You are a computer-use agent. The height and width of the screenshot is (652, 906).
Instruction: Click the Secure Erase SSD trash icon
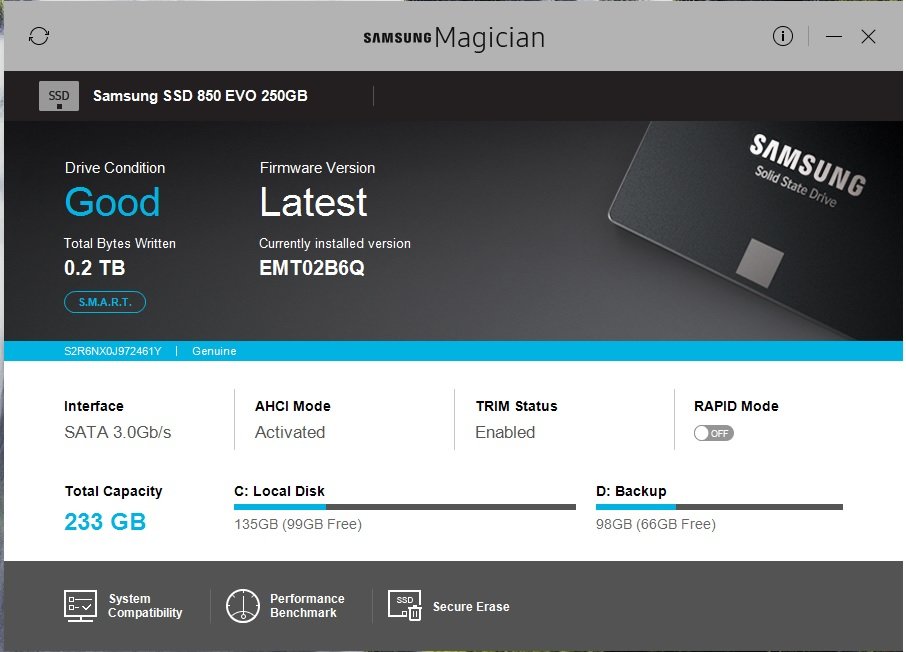[x=404, y=605]
